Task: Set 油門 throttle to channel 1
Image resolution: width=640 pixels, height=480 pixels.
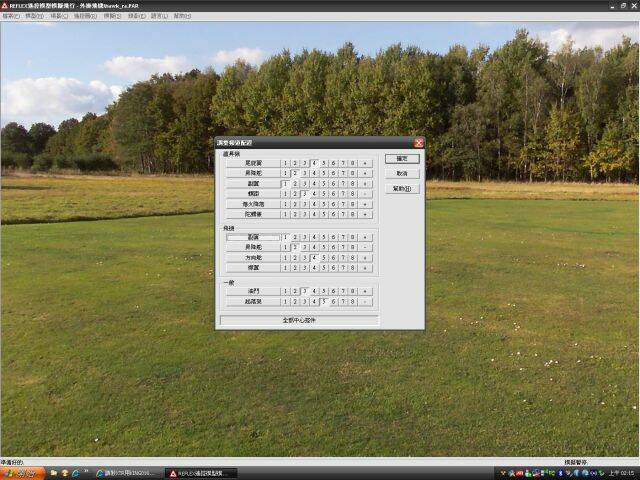Action: 285,291
